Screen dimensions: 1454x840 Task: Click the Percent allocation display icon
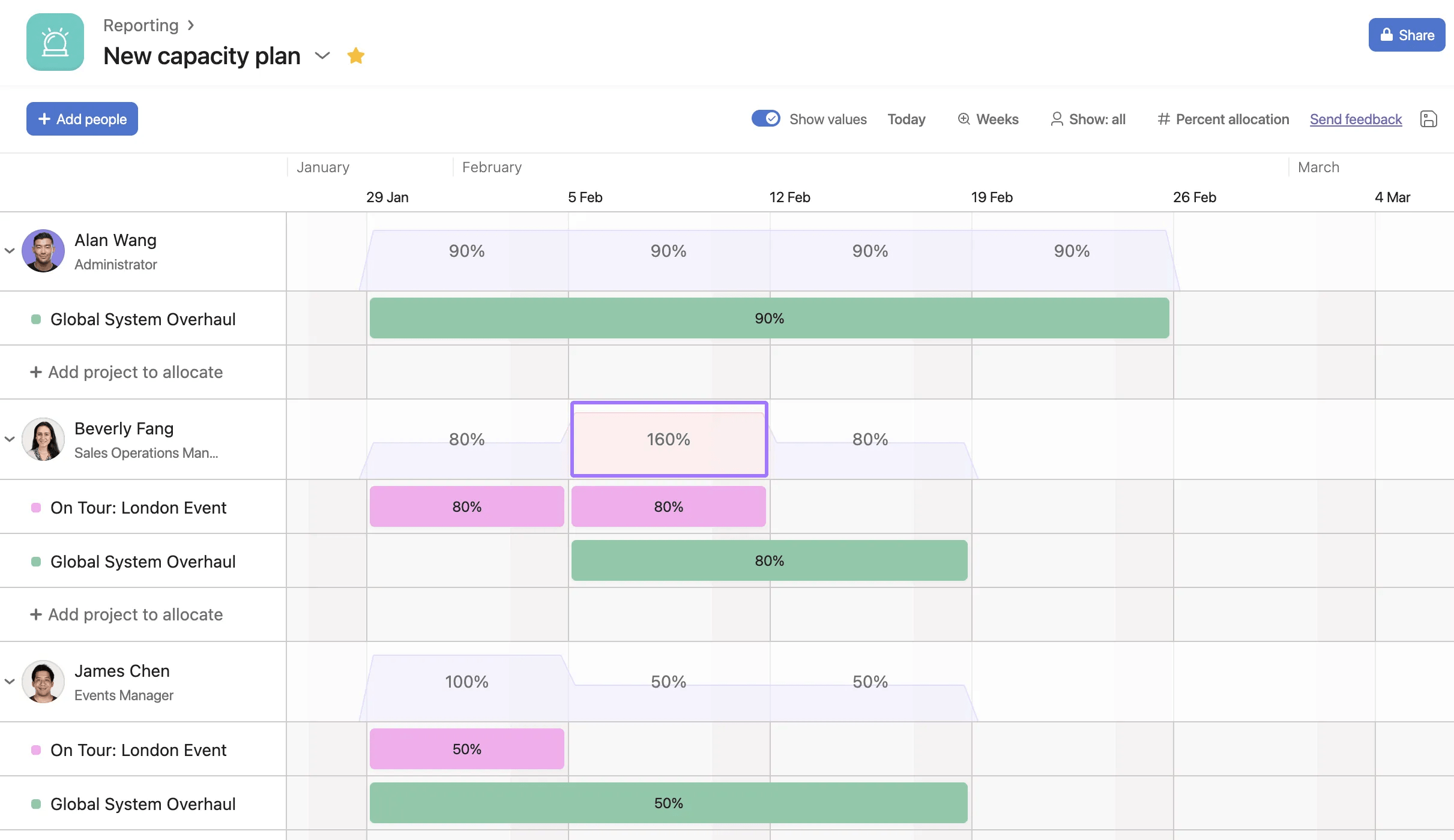1163,119
